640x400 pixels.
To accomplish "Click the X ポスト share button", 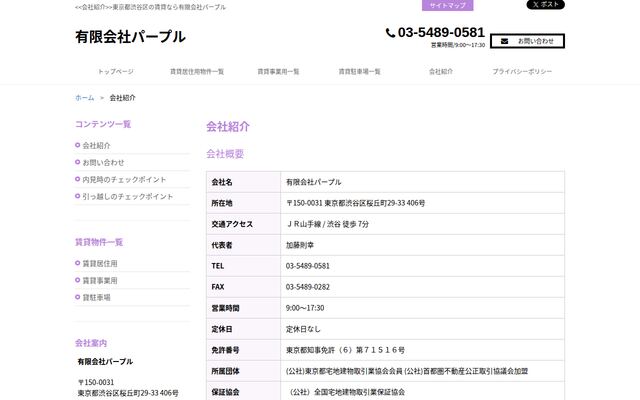I will coord(545,4).
